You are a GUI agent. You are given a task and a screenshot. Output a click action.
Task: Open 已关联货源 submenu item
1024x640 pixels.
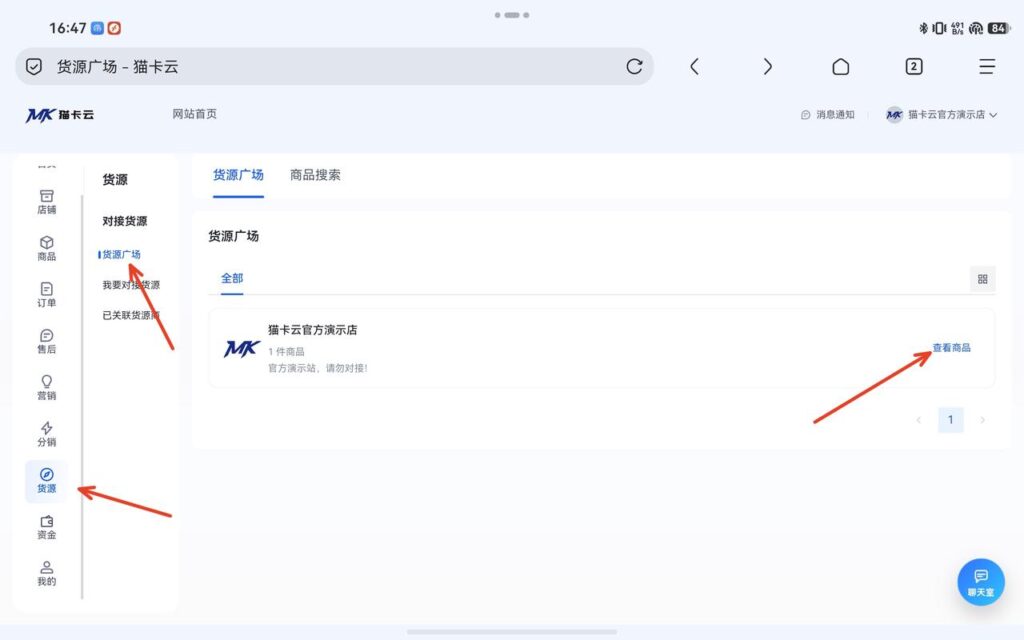[131, 315]
